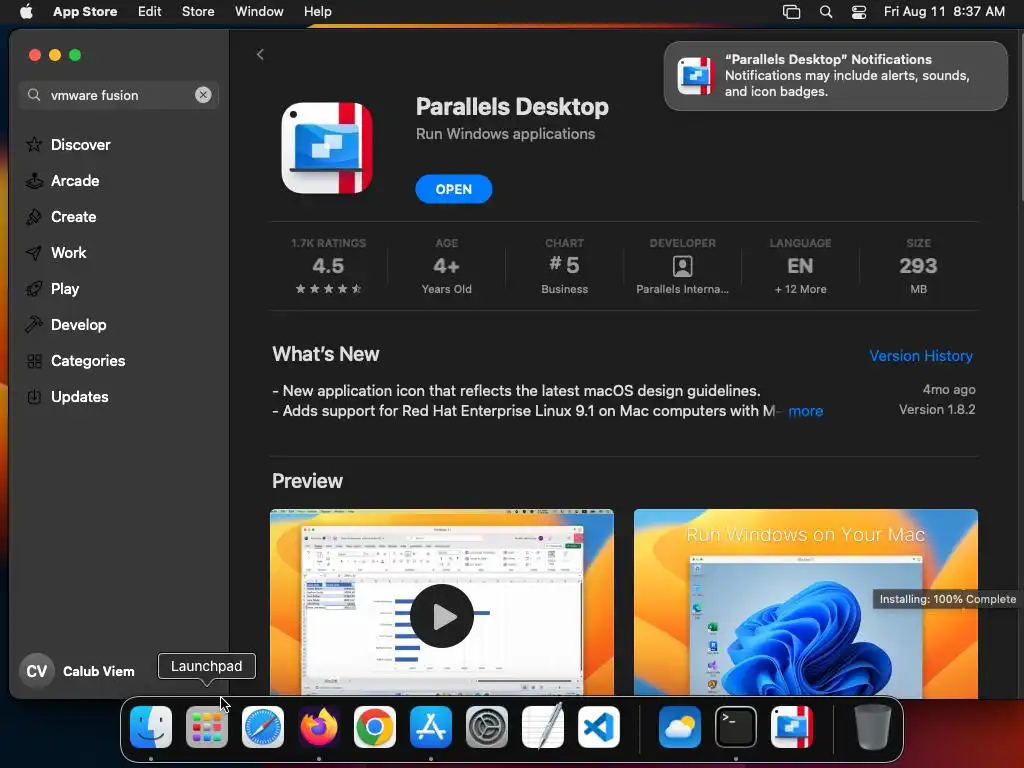Screen dimensions: 1024x768
Task: Open the Trash in the Dock
Action: (x=872, y=727)
